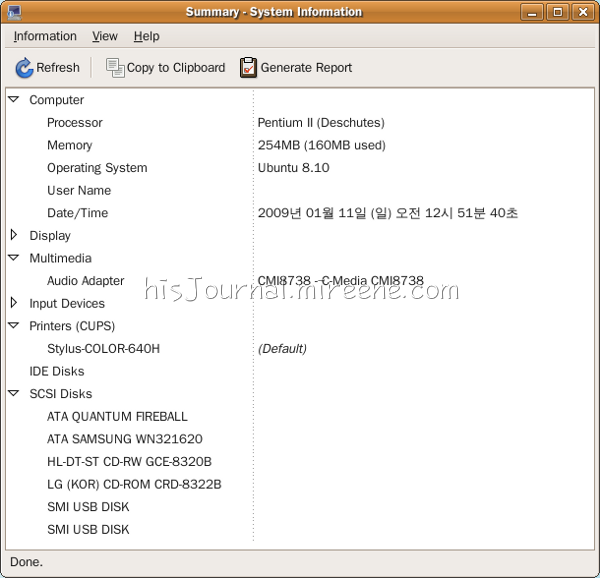This screenshot has height=578, width=600.
Task: Close the System Information window
Action: [583, 13]
